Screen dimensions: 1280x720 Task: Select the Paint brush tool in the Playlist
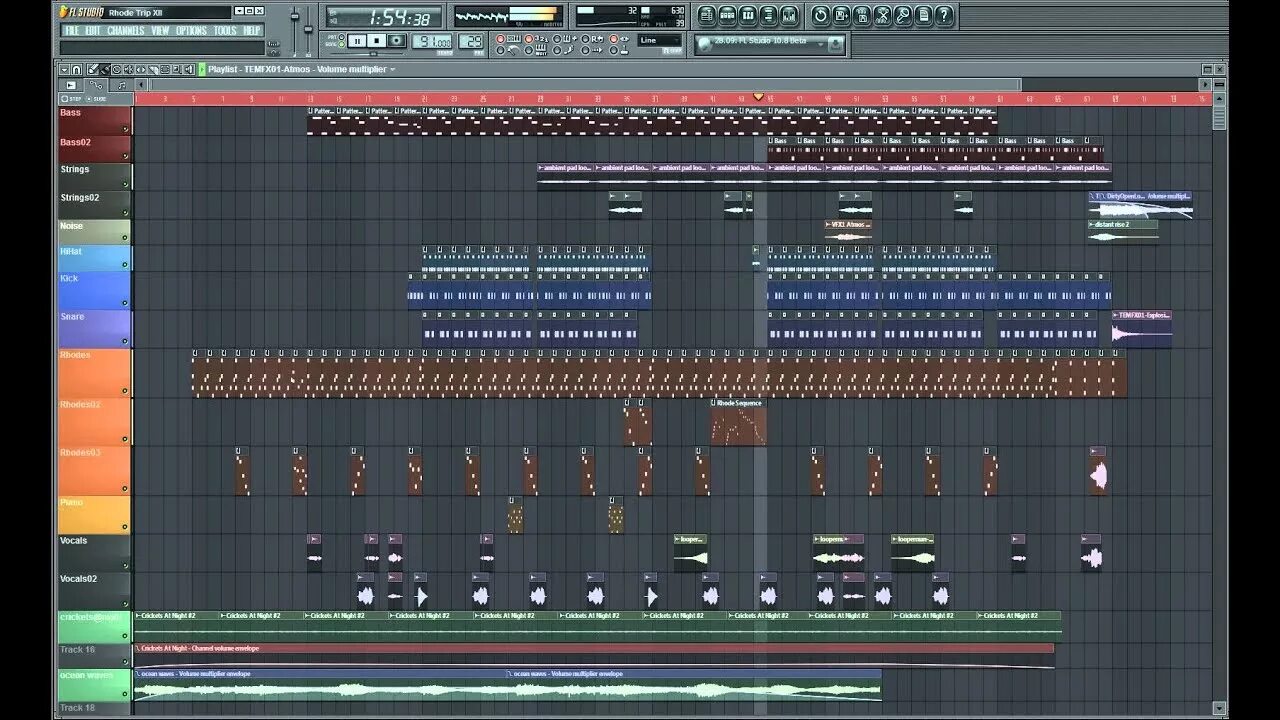click(105, 69)
